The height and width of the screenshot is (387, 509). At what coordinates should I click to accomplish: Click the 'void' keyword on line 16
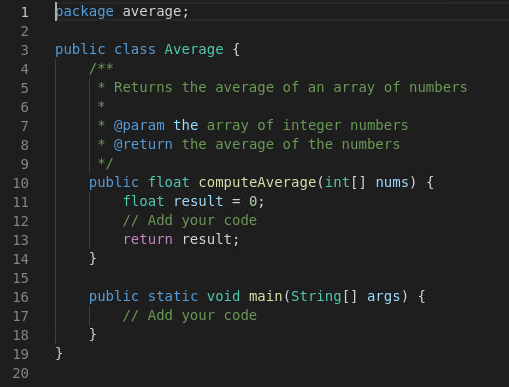pyautogui.click(x=223, y=296)
